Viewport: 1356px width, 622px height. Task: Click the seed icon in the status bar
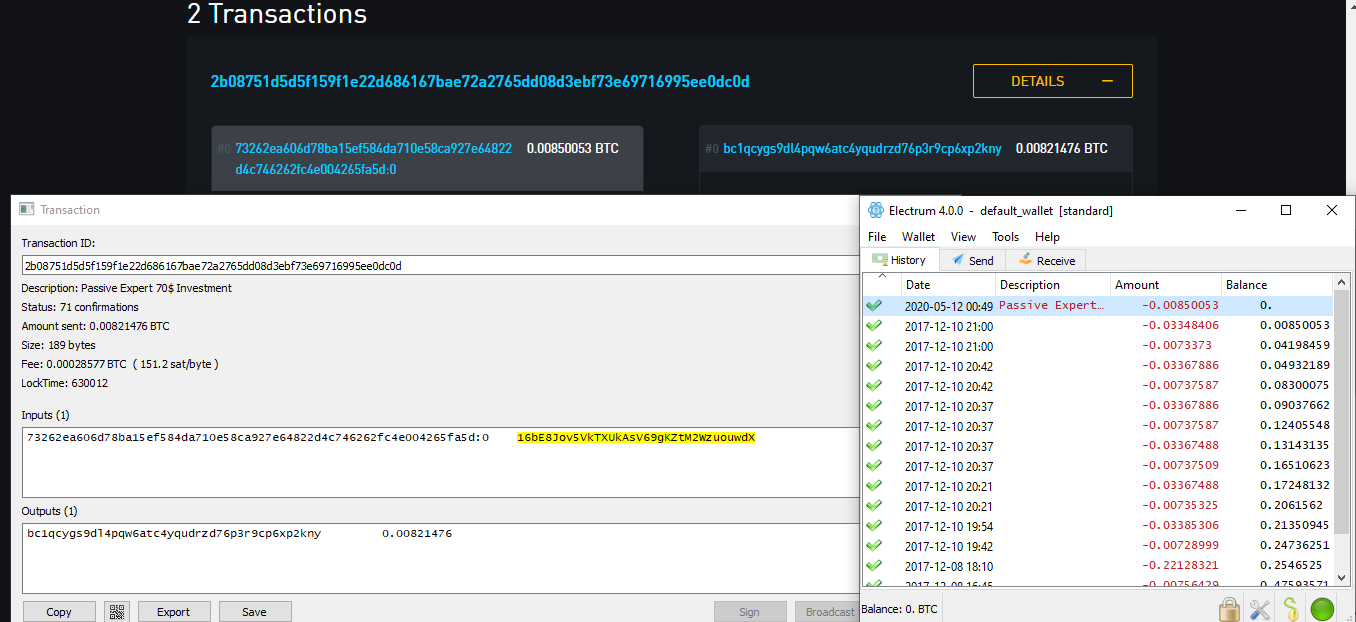click(1290, 608)
